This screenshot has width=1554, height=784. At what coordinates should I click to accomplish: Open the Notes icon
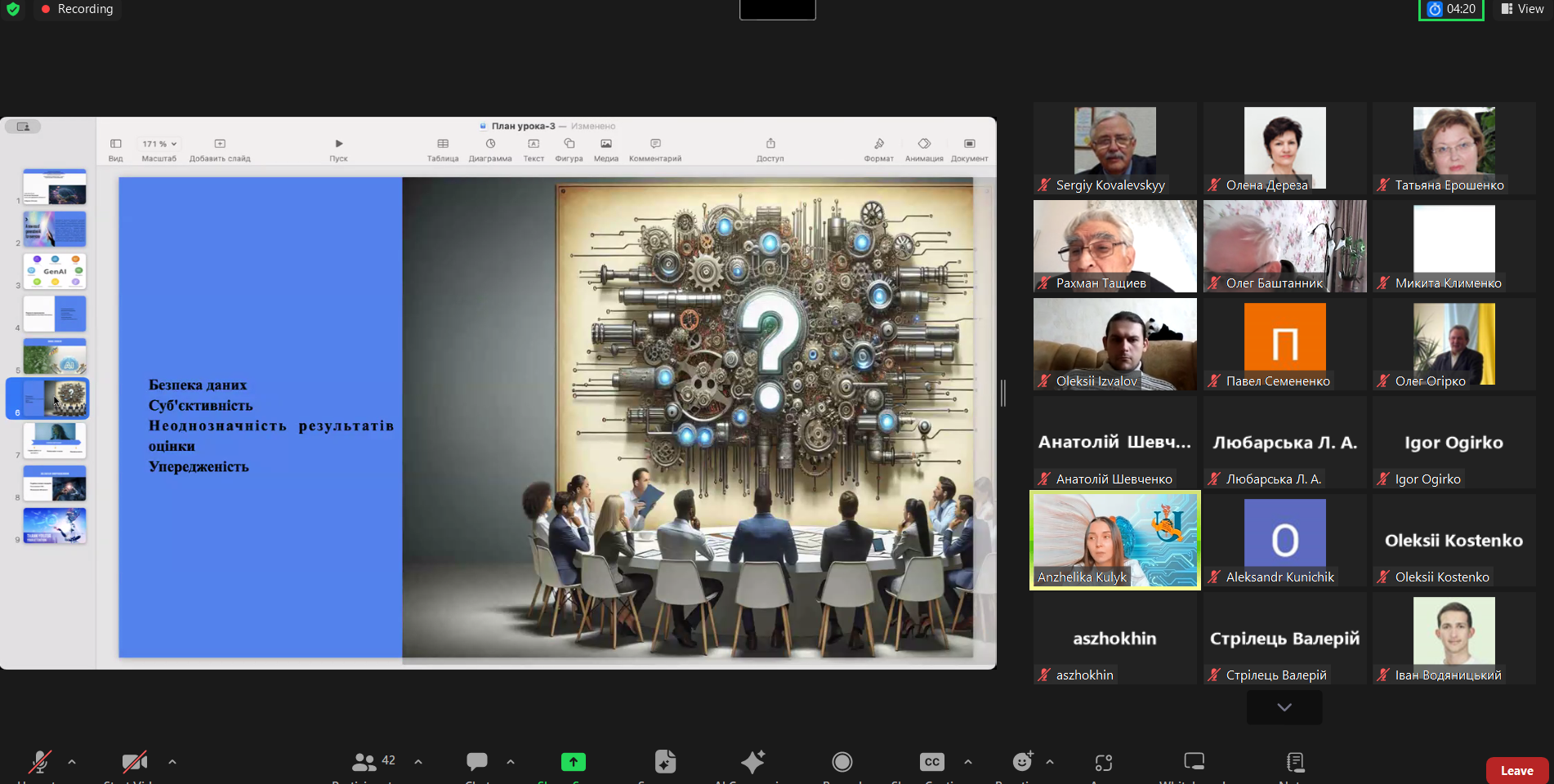(1295, 762)
